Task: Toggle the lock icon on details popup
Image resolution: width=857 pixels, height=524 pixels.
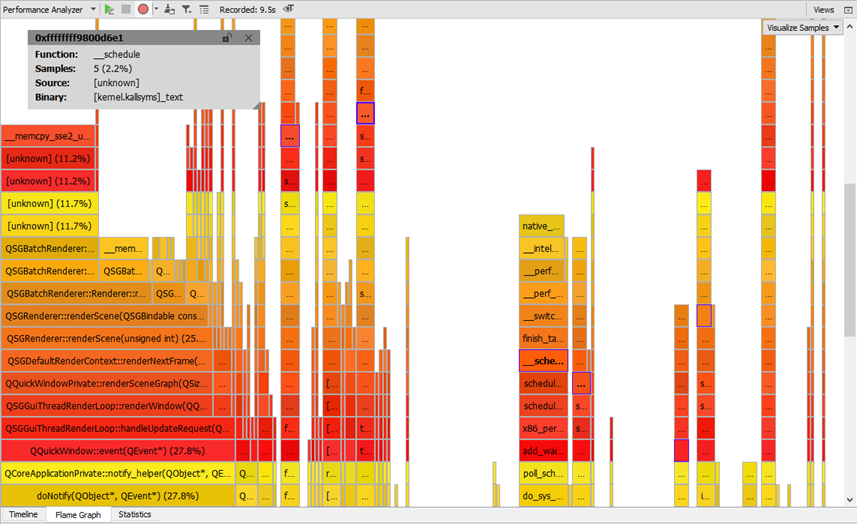Action: point(227,38)
